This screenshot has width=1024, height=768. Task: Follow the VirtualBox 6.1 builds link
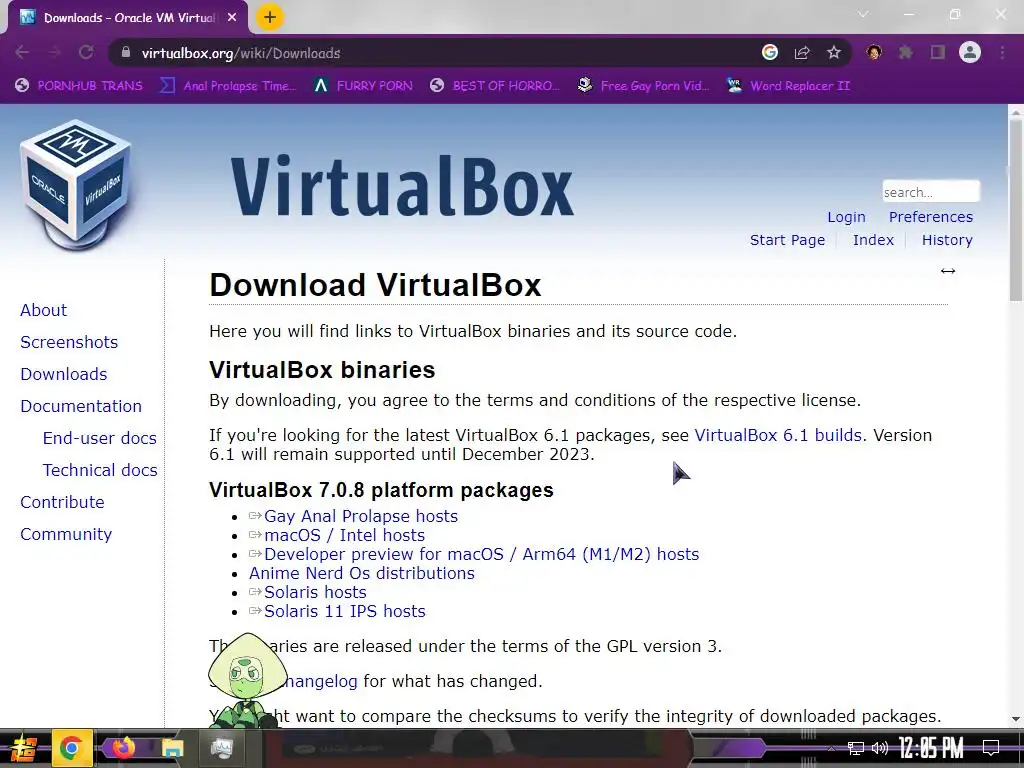778,435
